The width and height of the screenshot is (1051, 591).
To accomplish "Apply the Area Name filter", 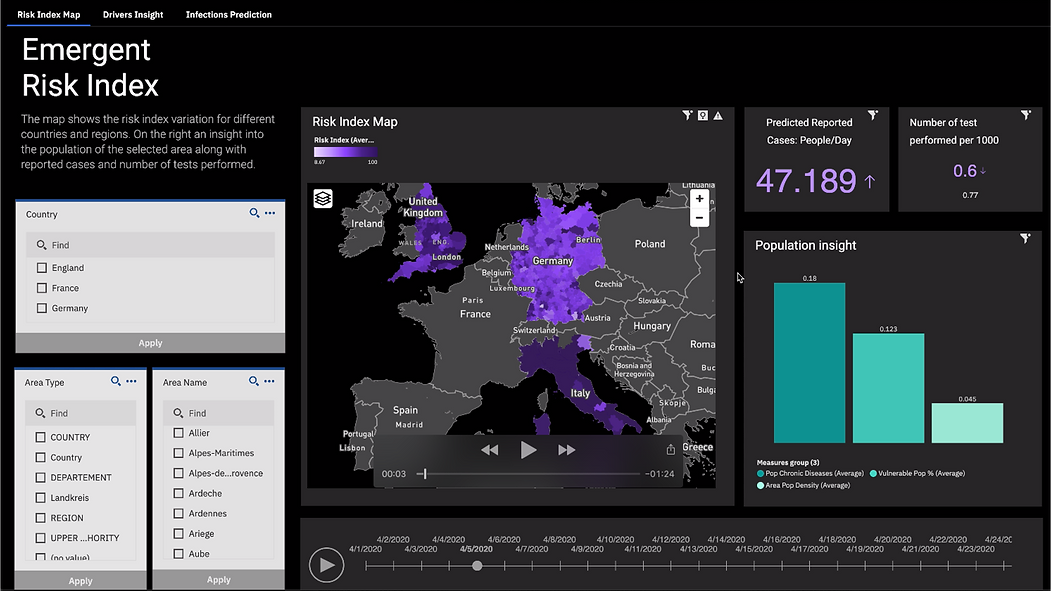I will pos(219,580).
